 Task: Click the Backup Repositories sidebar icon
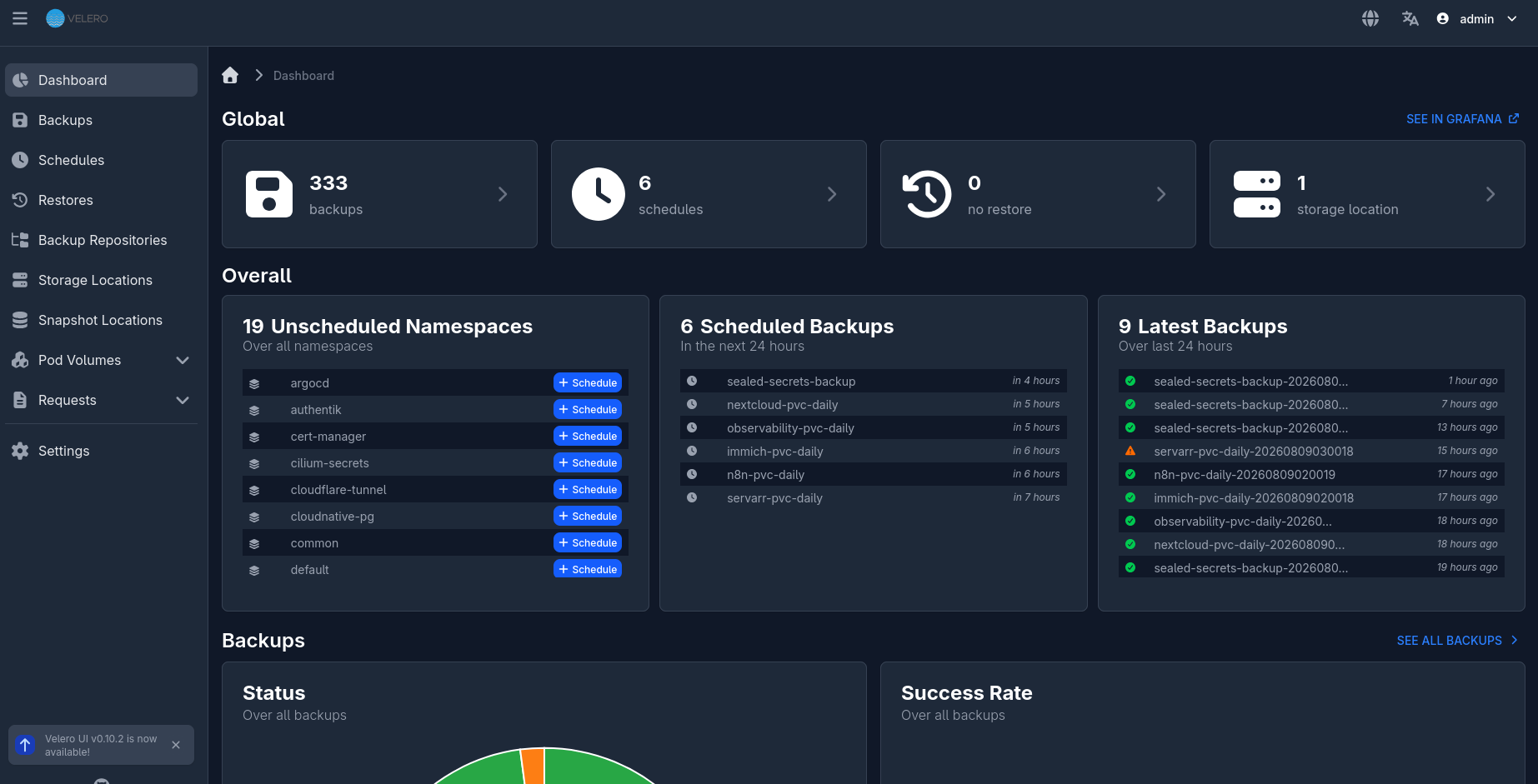pos(20,240)
